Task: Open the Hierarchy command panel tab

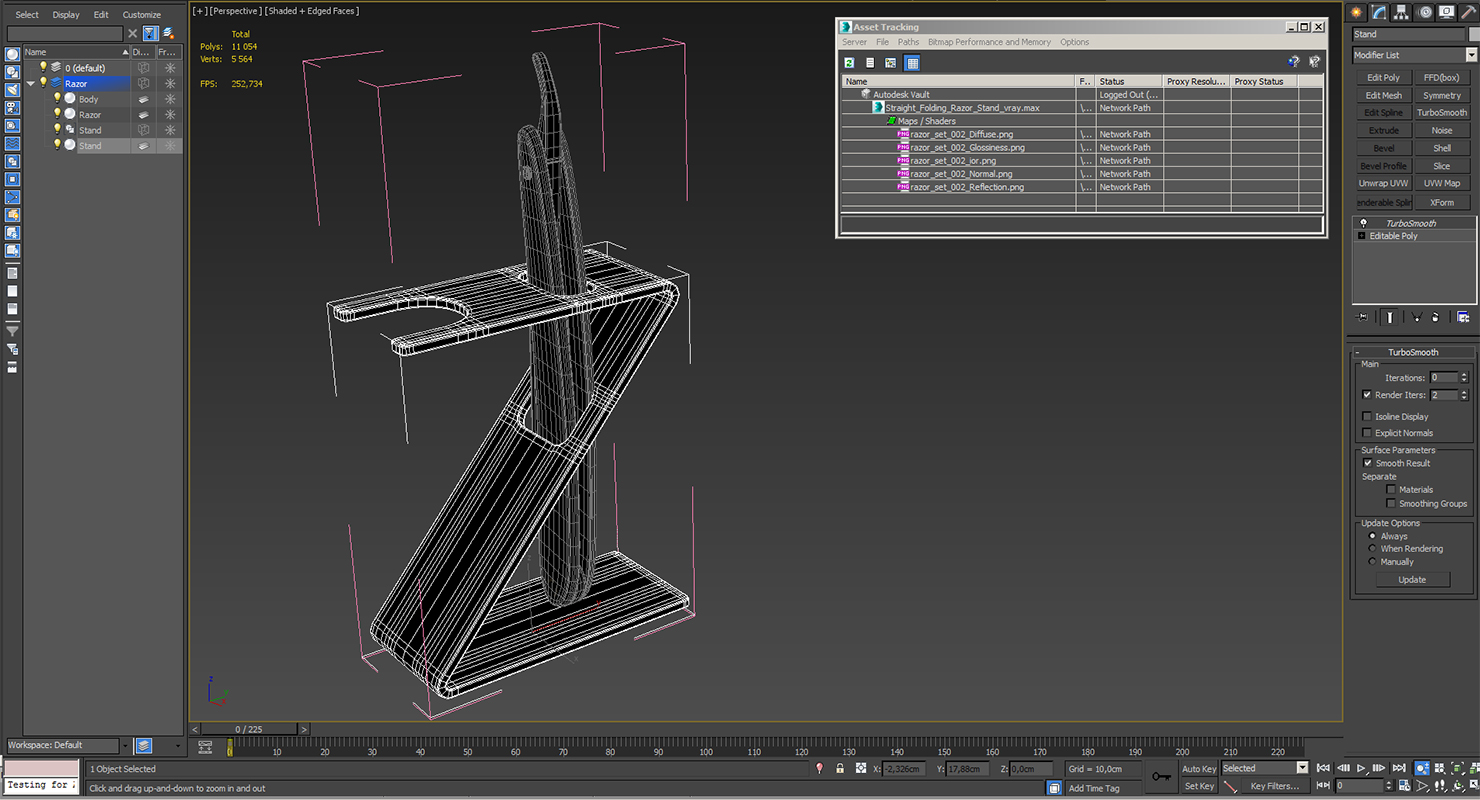Action: point(1402,12)
